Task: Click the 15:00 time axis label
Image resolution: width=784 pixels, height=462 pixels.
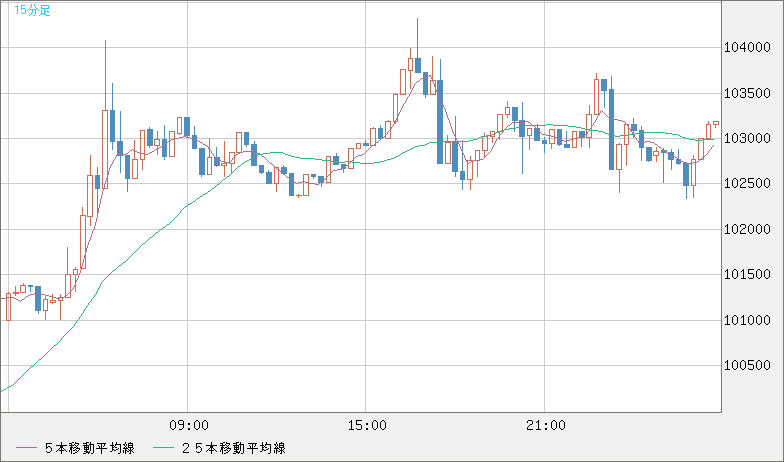Action: point(366,426)
